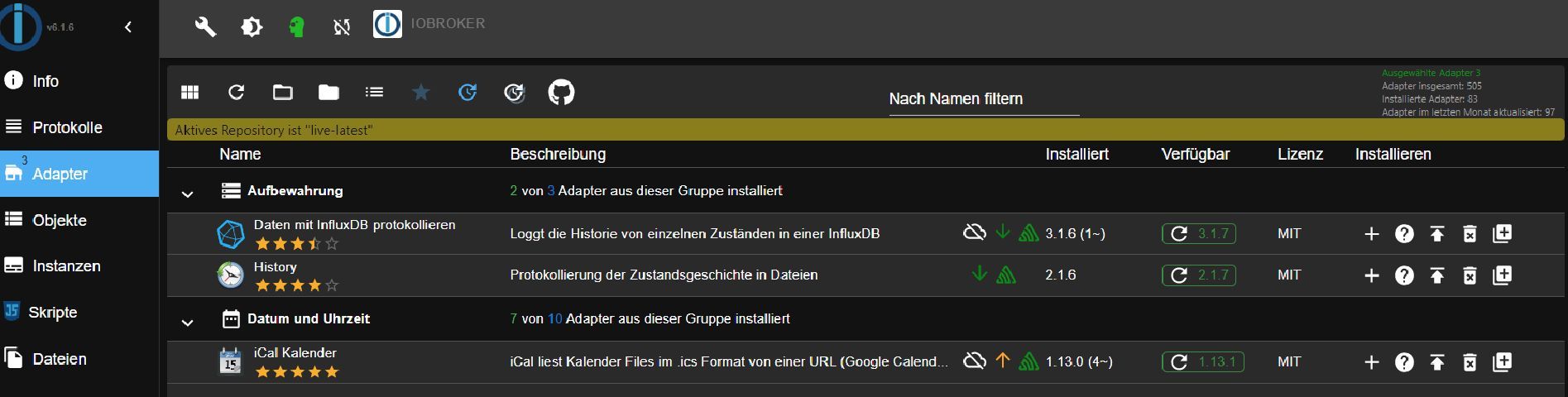Update iCal adapter to 1.13.1
Screen dimensions: 1568x397
[1199, 362]
